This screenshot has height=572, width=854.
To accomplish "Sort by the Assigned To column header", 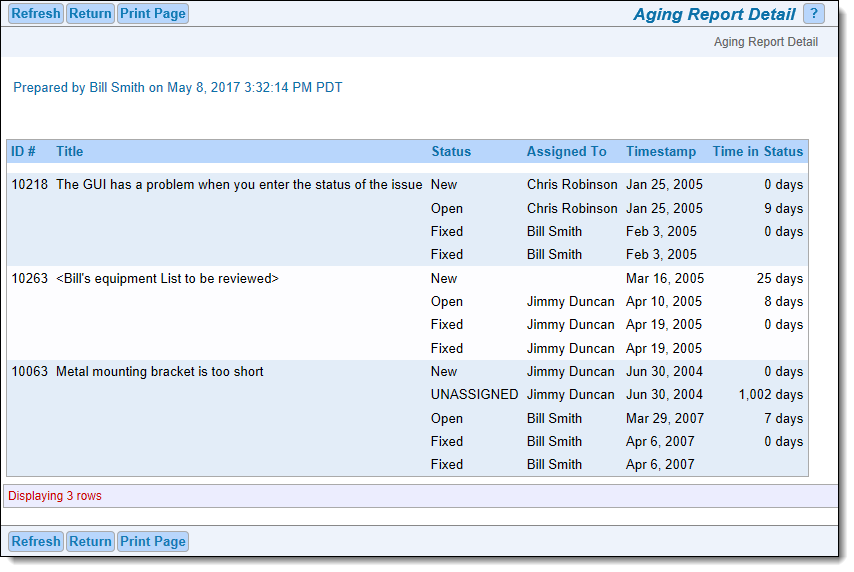I will 566,152.
